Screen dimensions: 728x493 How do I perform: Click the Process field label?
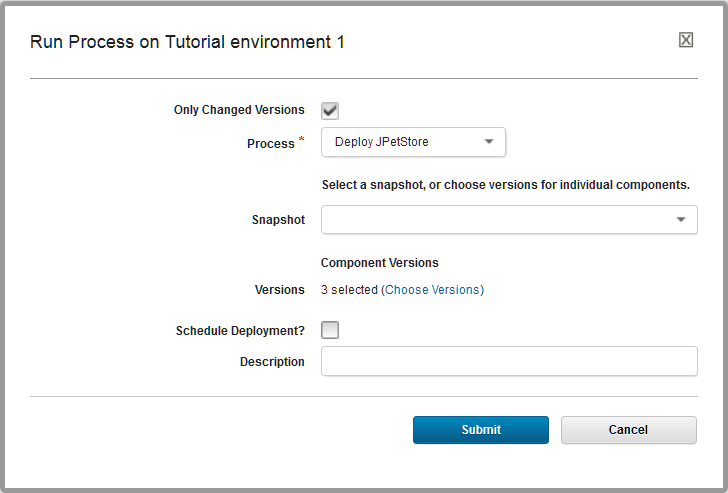tap(271, 144)
